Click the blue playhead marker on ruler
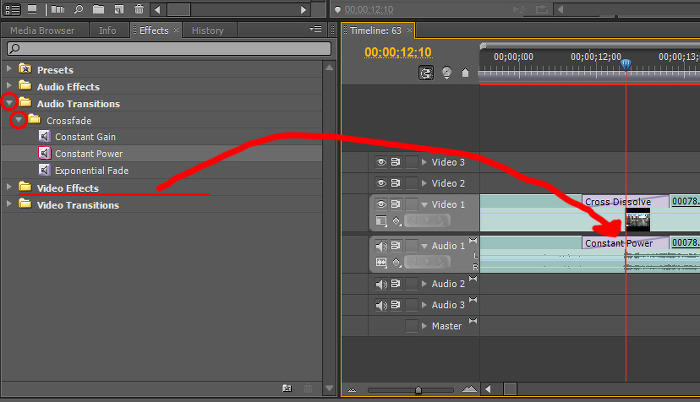 click(626, 65)
